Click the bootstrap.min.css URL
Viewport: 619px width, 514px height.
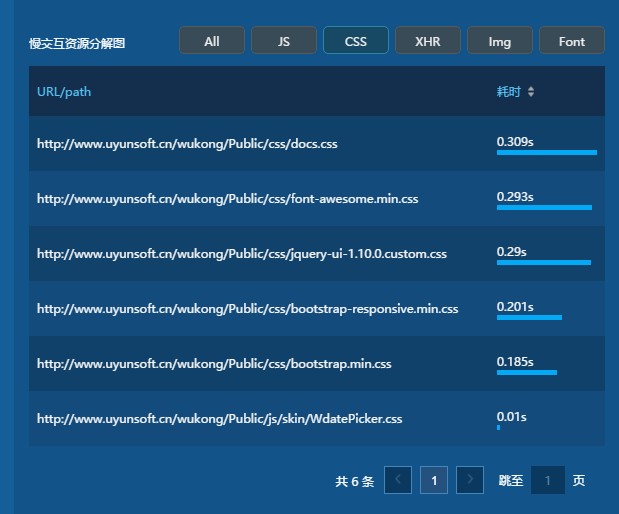click(214, 363)
